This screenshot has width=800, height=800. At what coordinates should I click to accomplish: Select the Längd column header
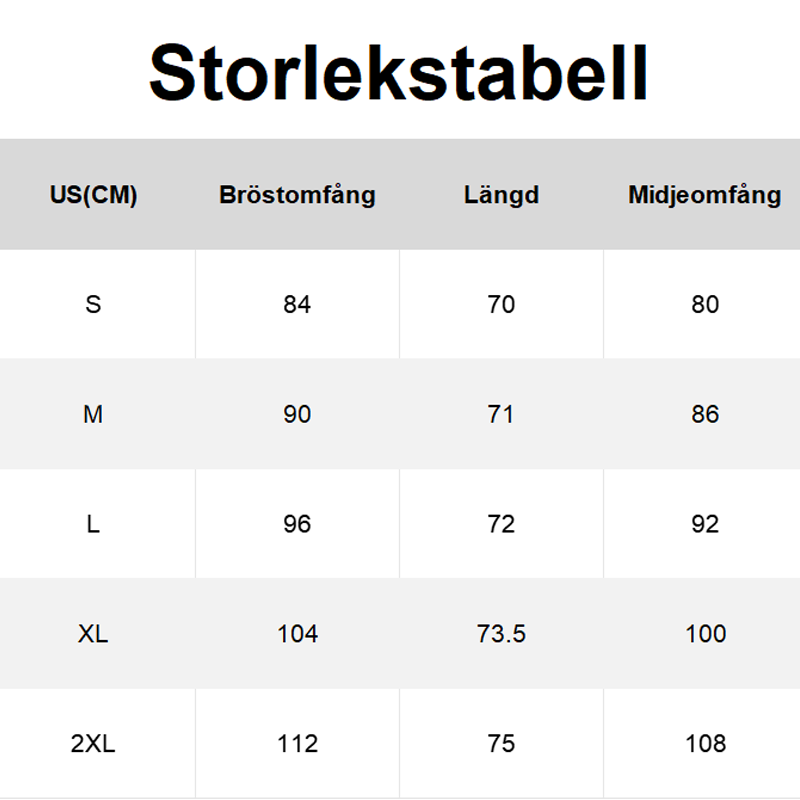coord(501,195)
